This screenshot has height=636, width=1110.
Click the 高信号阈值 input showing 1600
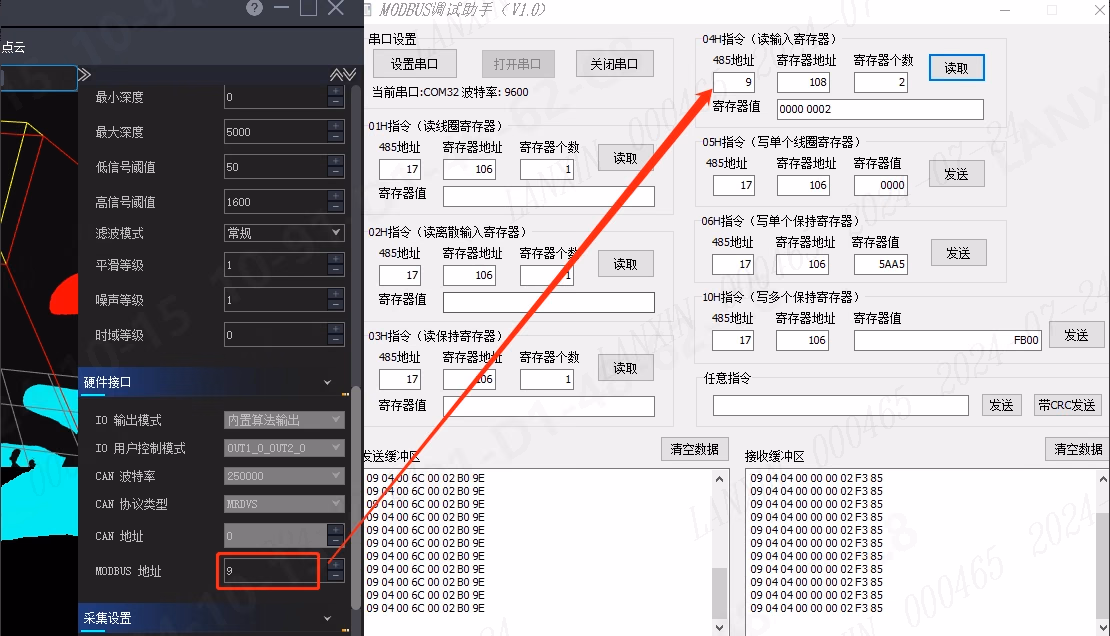click(x=276, y=202)
